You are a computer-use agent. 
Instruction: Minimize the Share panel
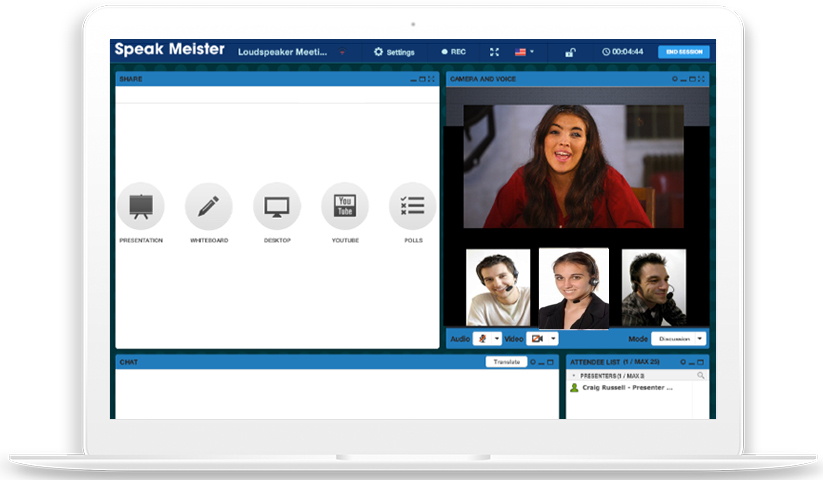[x=414, y=80]
